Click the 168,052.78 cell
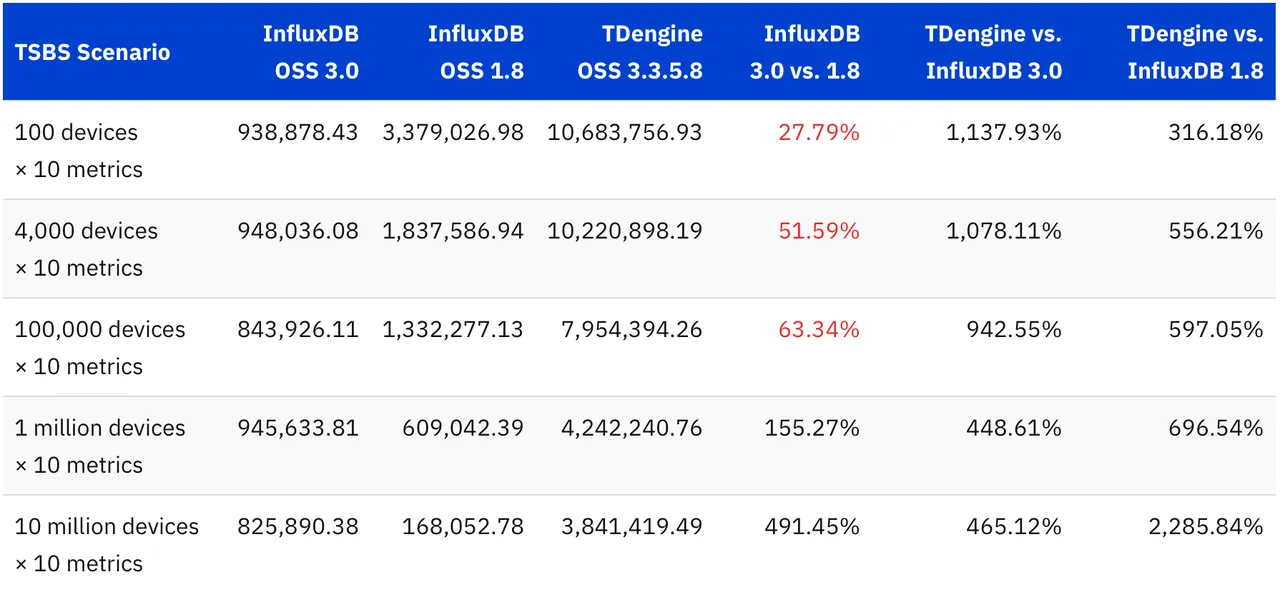The height and width of the screenshot is (597, 1280). coord(462,526)
